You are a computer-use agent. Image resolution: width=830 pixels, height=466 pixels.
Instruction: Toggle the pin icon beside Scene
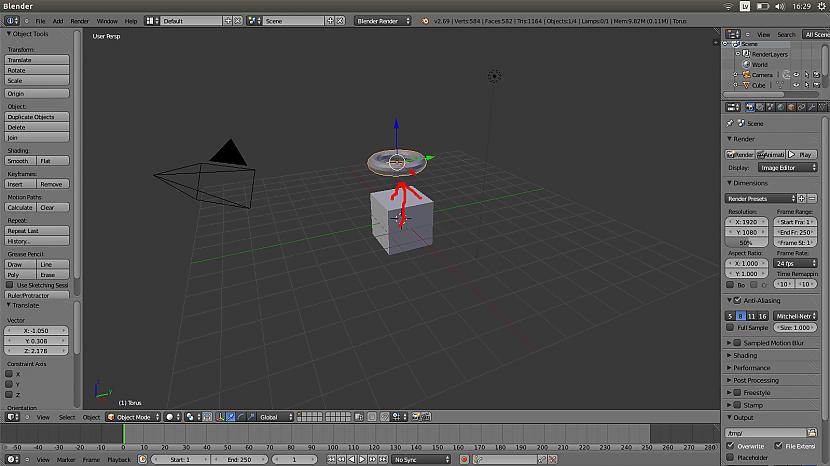[x=730, y=123]
